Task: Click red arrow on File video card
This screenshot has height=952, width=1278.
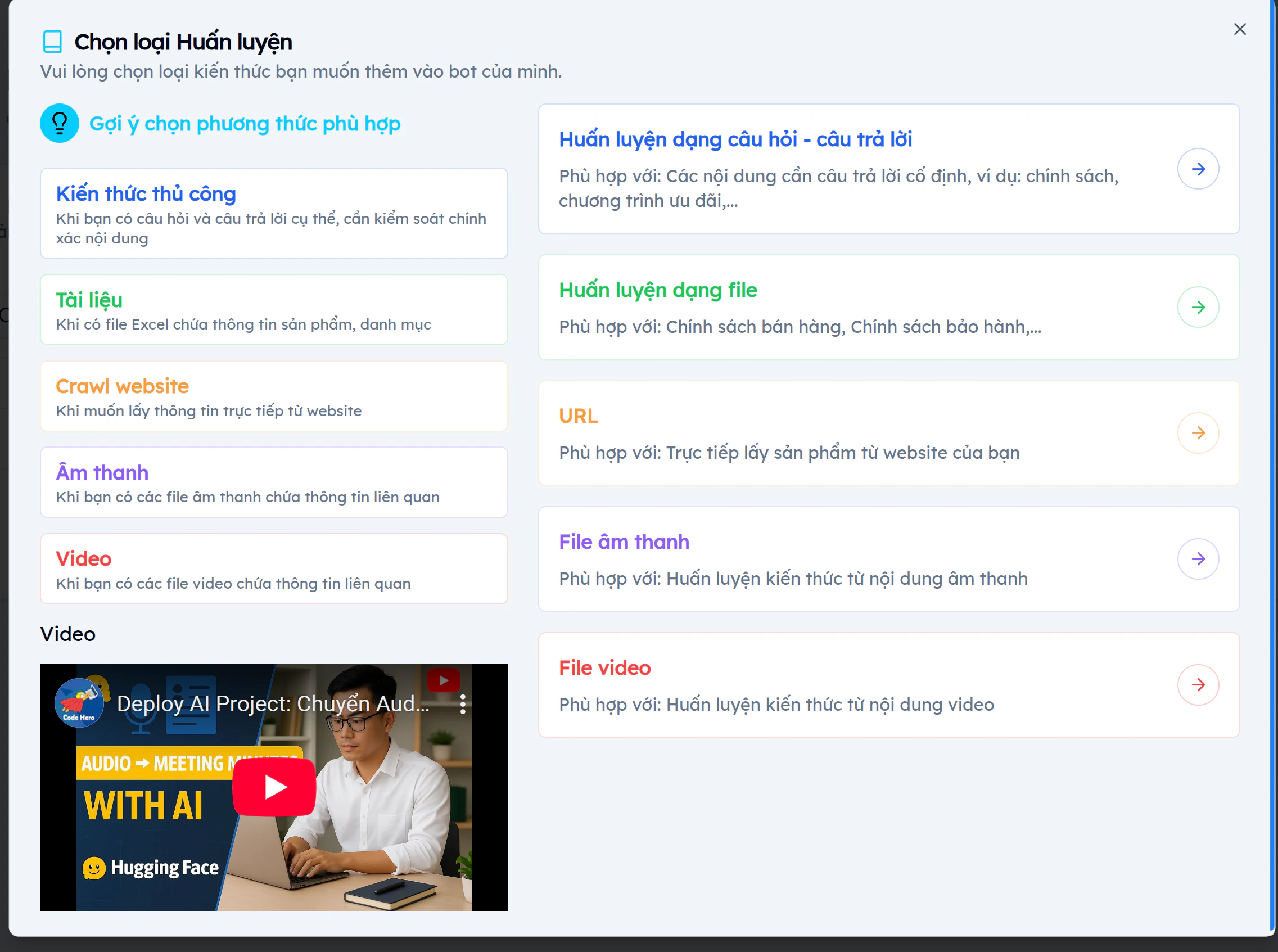Action: [x=1198, y=684]
